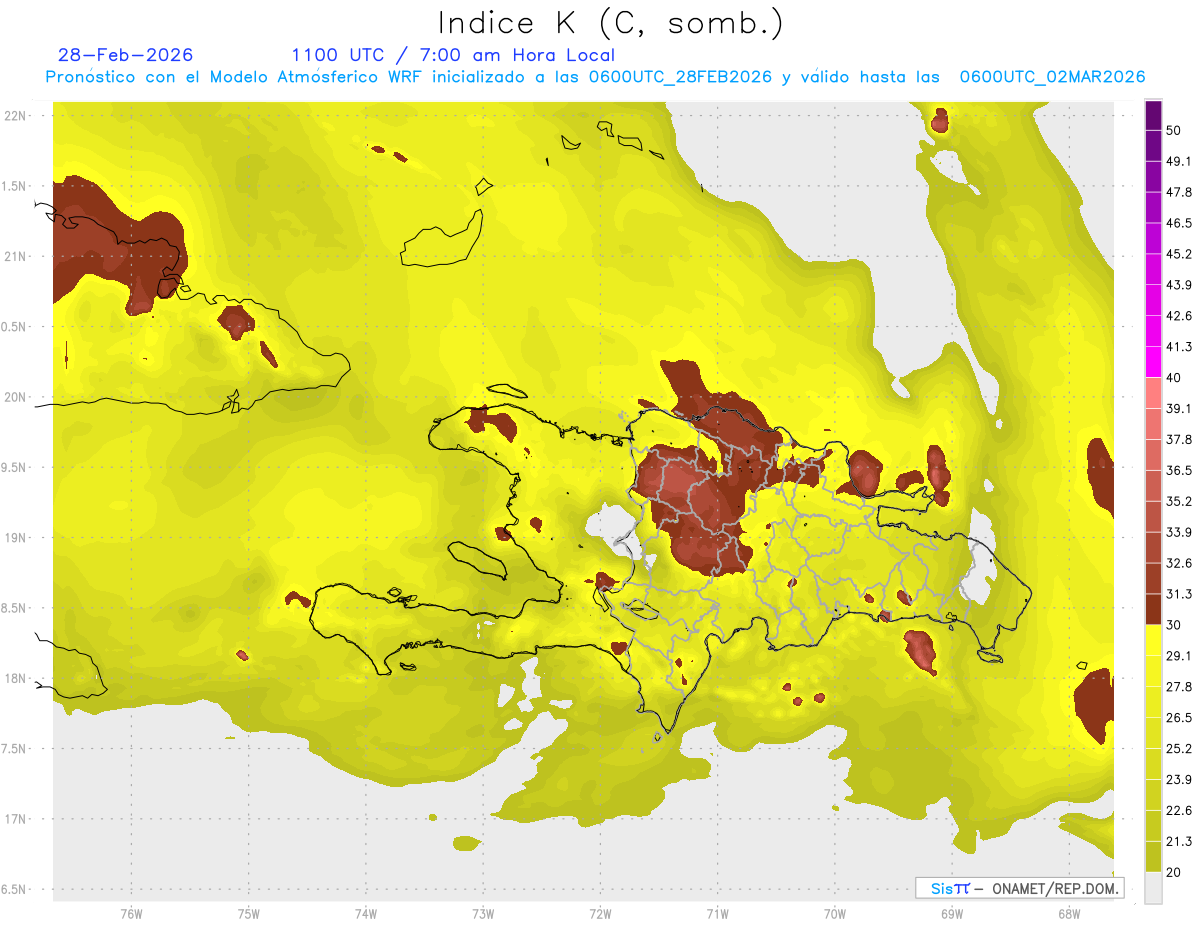Click the '41.3' color scale label
Viewport: 1200px width, 927px height.
[x=1179, y=347]
